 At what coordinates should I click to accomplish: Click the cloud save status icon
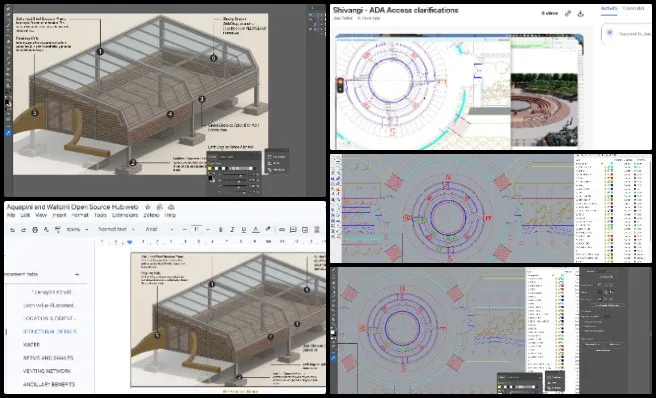171,207
